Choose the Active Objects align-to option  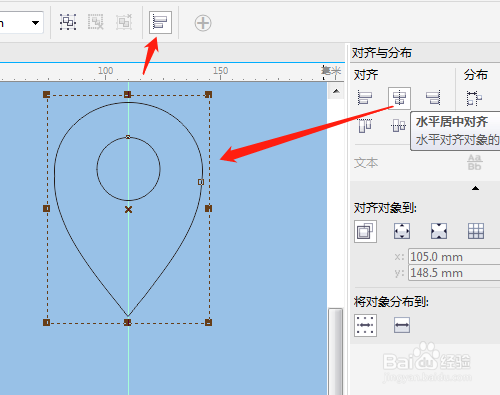point(365,231)
